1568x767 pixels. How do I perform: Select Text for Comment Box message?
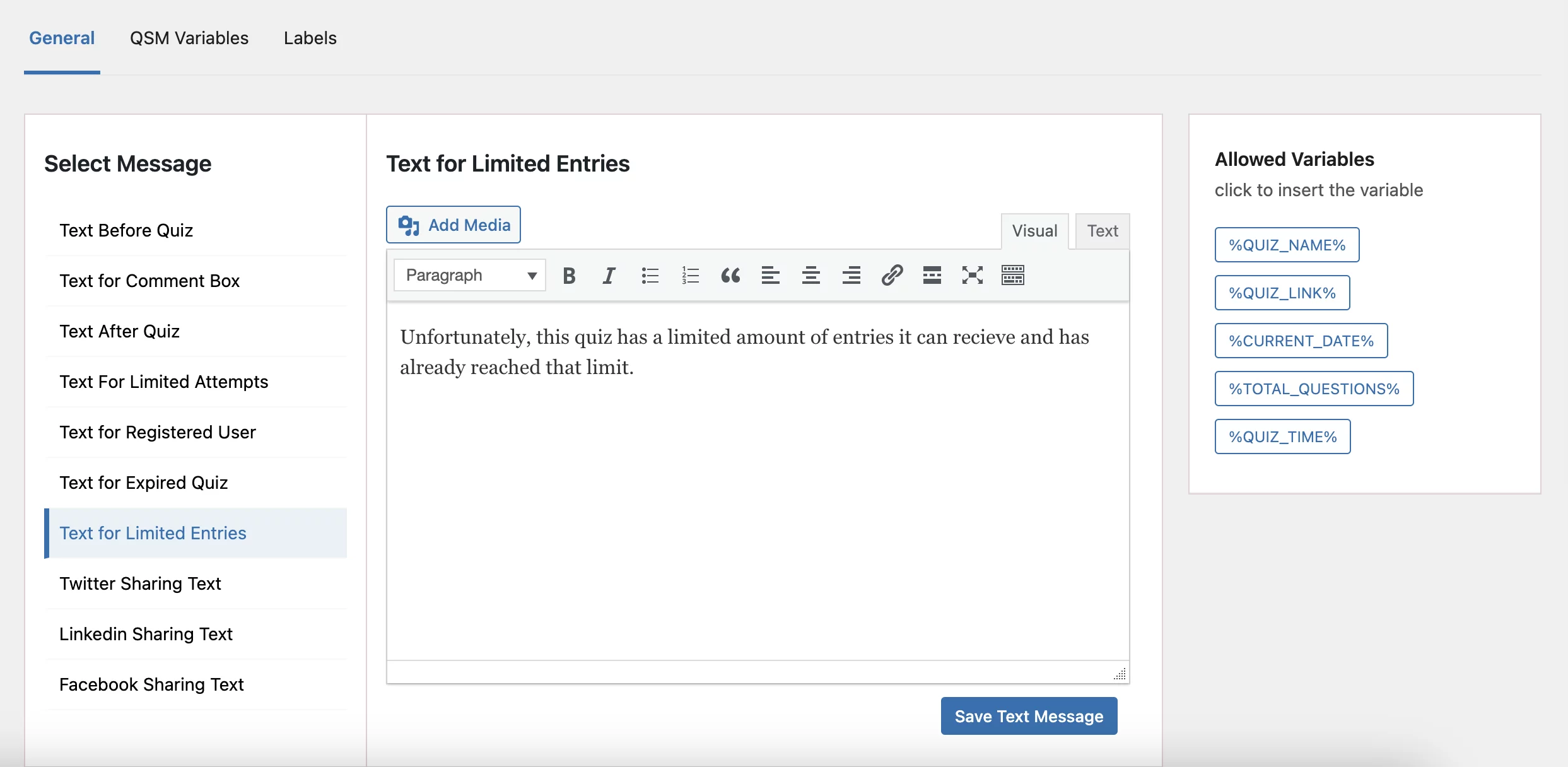[x=196, y=281]
